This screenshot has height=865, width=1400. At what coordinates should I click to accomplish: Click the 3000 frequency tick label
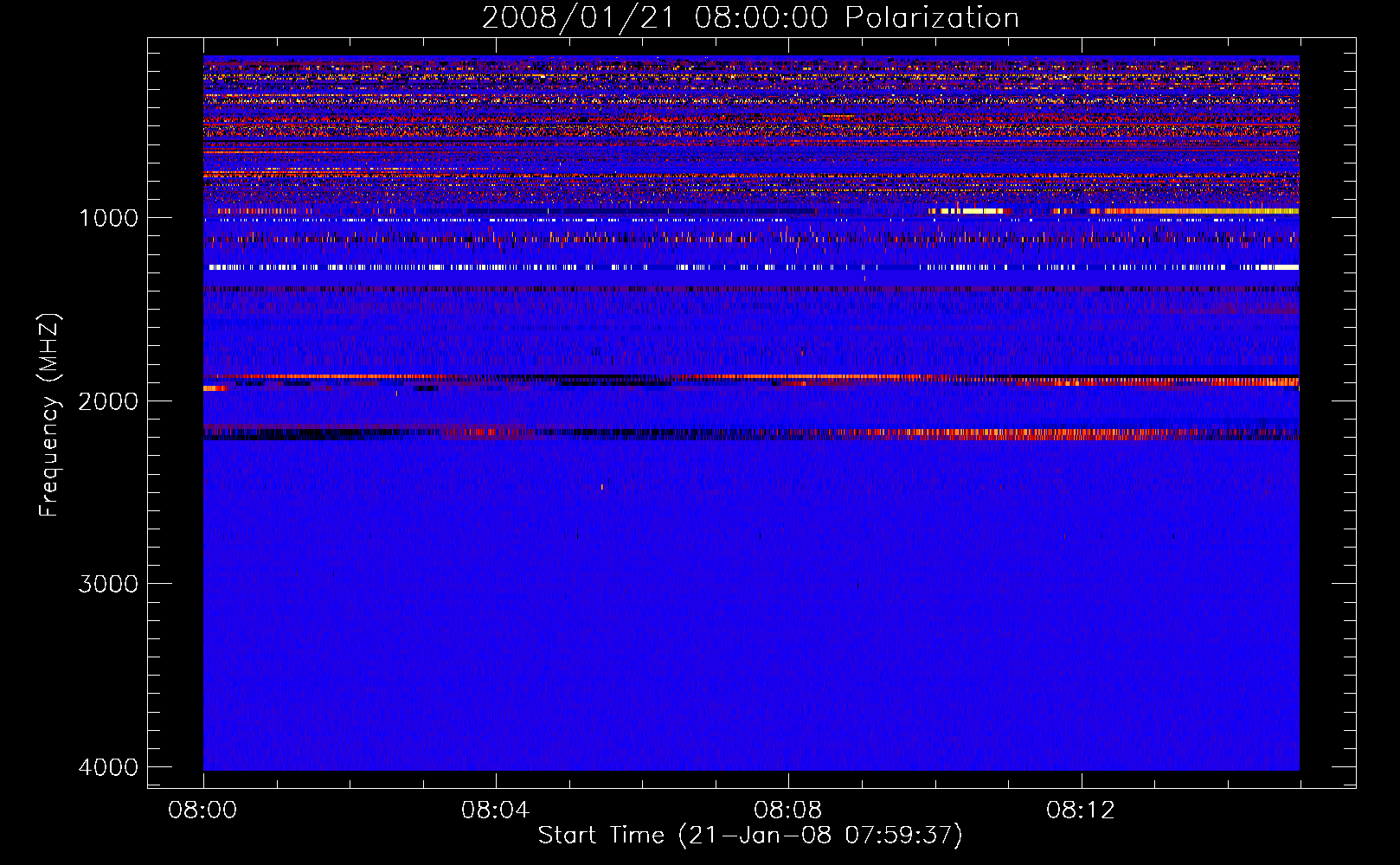tap(108, 584)
